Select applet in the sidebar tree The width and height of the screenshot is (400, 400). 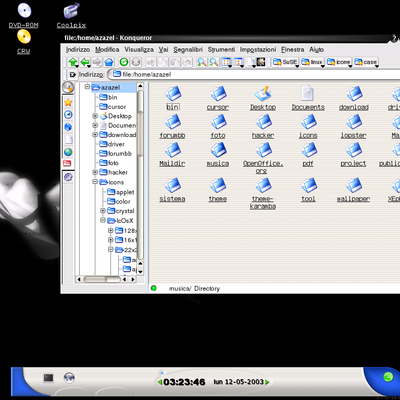pyautogui.click(x=121, y=192)
